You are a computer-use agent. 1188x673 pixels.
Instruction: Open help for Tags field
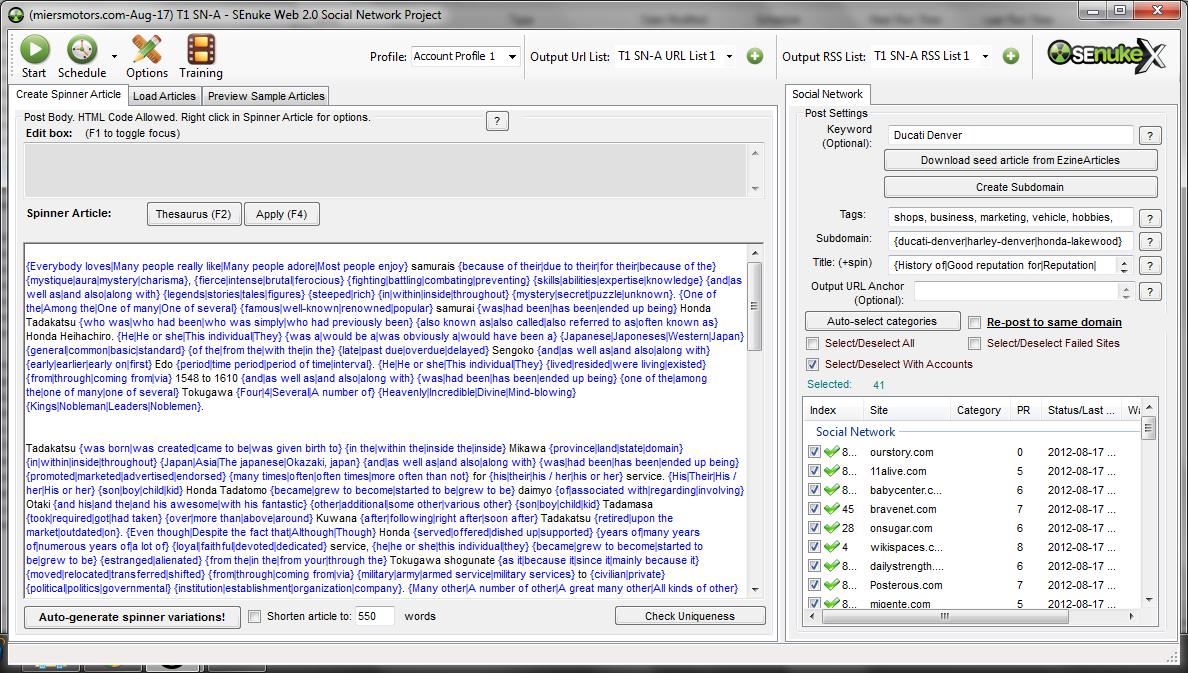coord(1149,218)
